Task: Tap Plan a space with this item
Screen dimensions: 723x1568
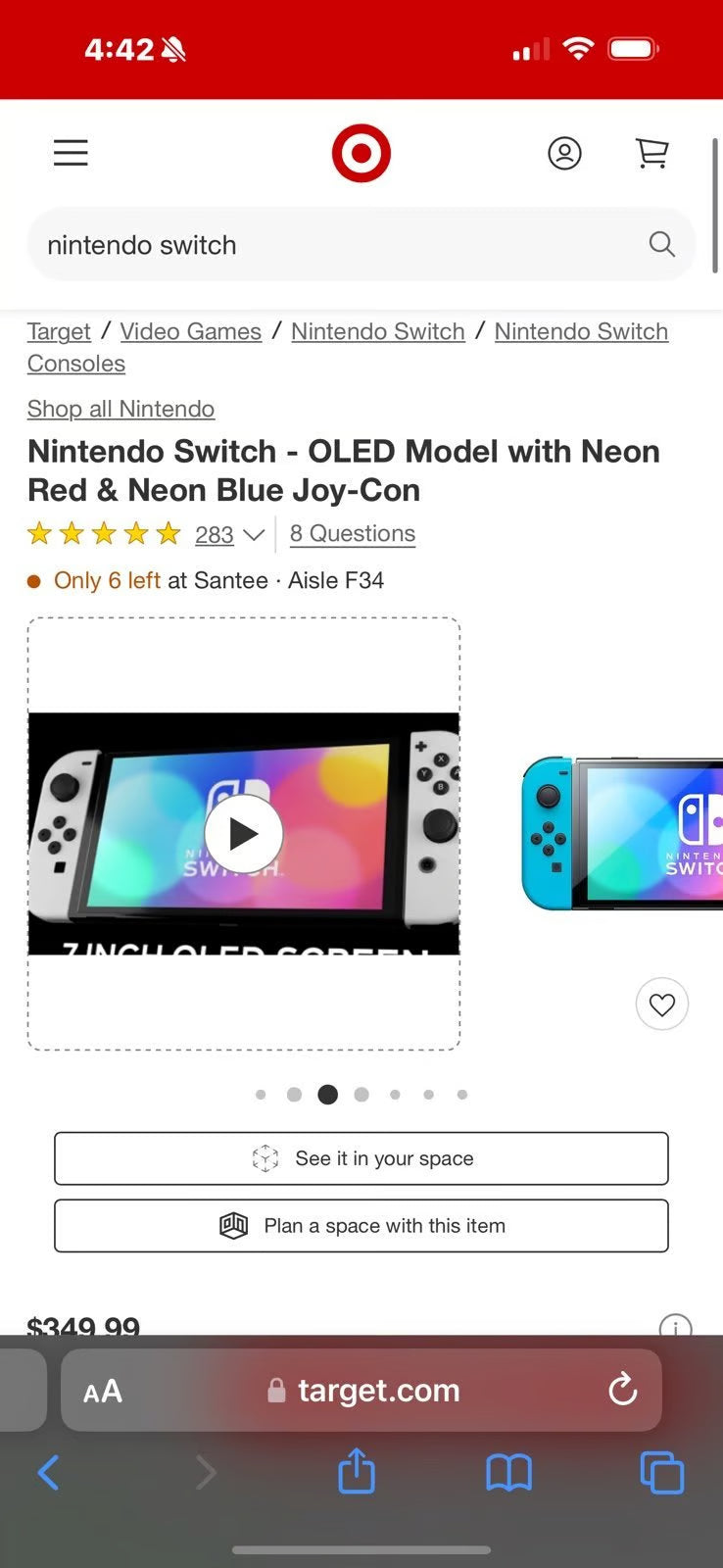Action: pyautogui.click(x=361, y=1225)
